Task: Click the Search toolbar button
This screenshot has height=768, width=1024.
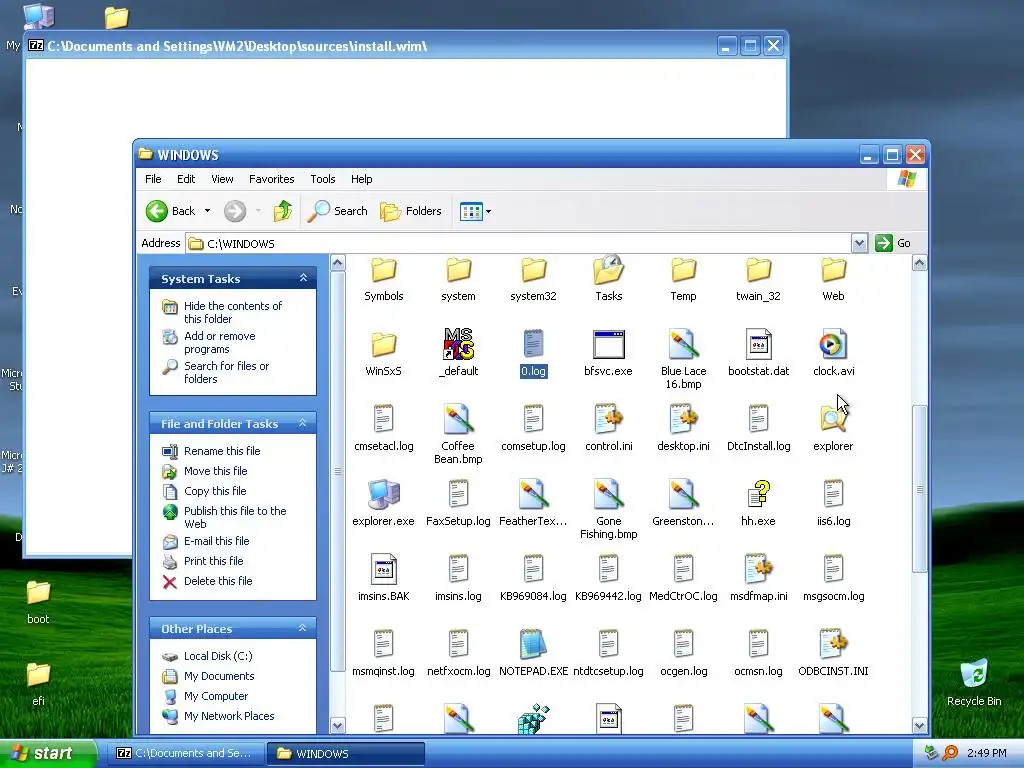Action: pyautogui.click(x=338, y=211)
